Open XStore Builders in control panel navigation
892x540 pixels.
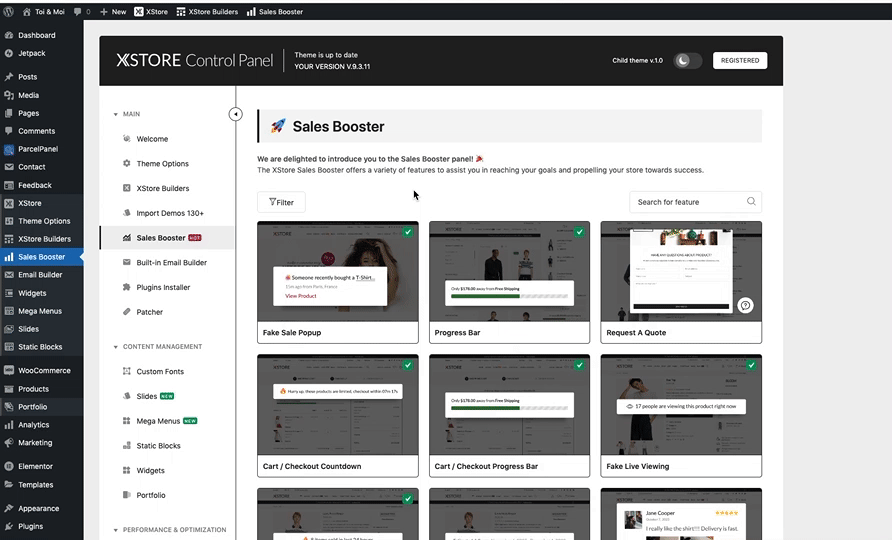pyautogui.click(x=163, y=188)
